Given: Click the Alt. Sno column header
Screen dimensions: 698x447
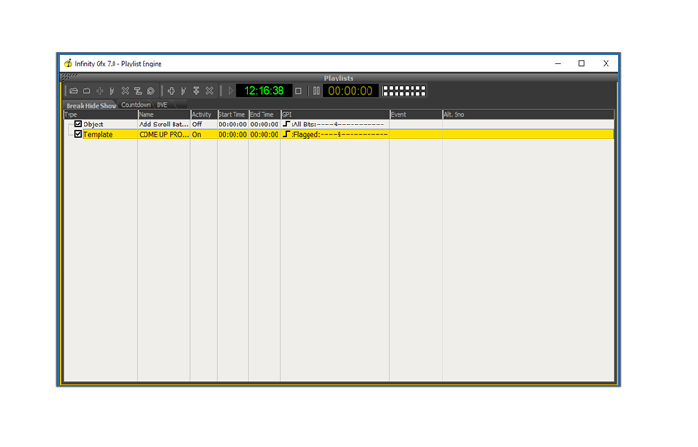Looking at the screenshot, I should tap(528, 114).
